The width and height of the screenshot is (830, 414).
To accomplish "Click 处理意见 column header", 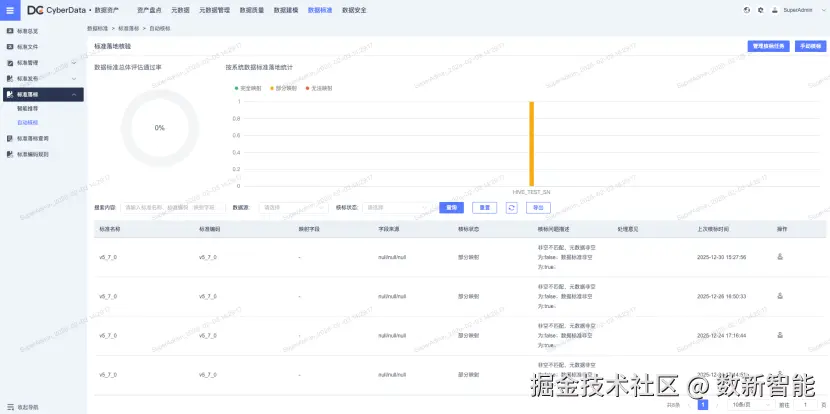I will pos(628,229).
